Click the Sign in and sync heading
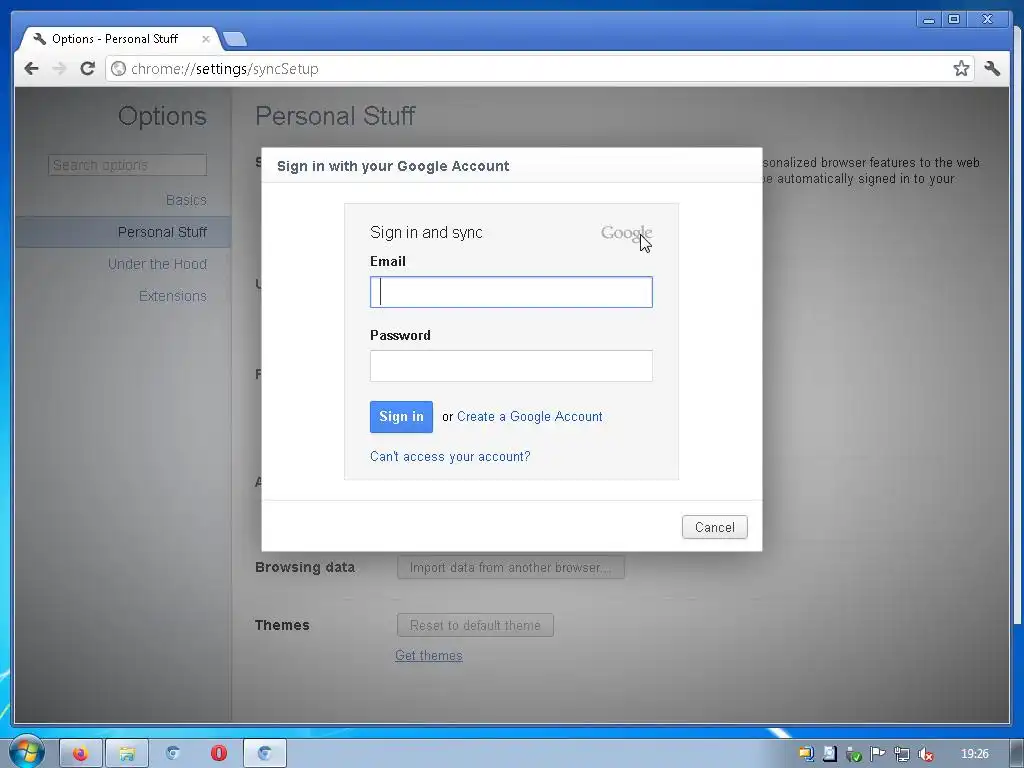Screen dimensions: 1024x768 click(x=426, y=232)
